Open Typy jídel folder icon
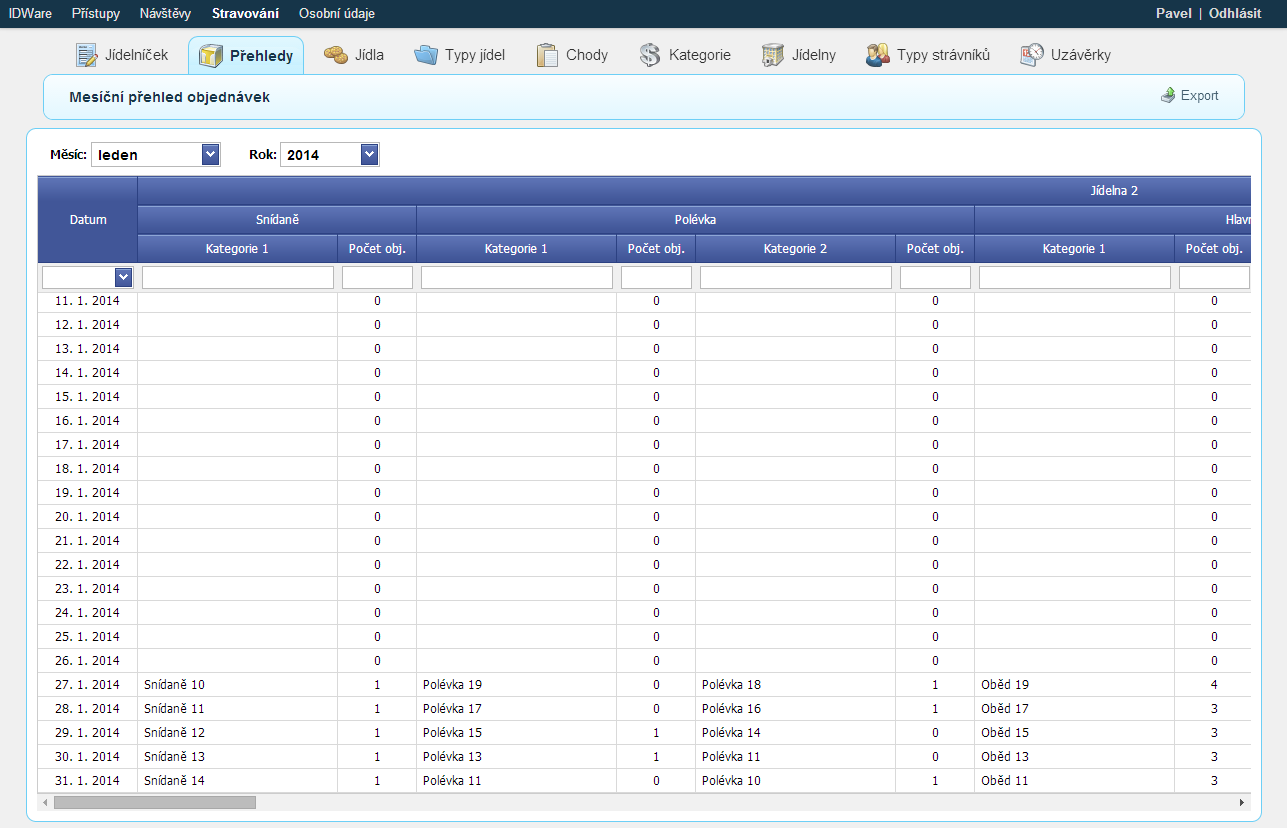1287x828 pixels. coord(426,55)
